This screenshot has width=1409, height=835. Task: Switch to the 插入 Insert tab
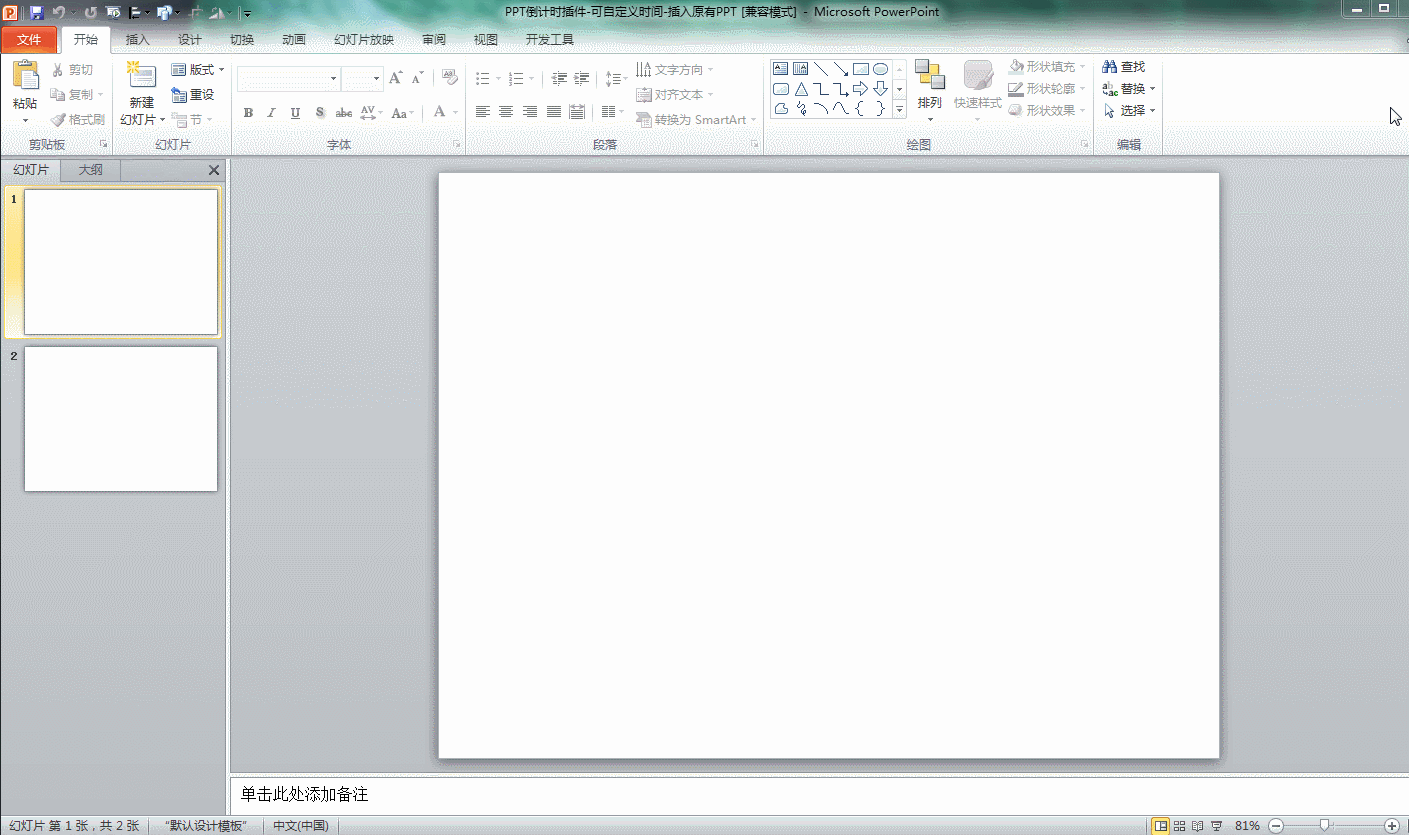click(137, 40)
